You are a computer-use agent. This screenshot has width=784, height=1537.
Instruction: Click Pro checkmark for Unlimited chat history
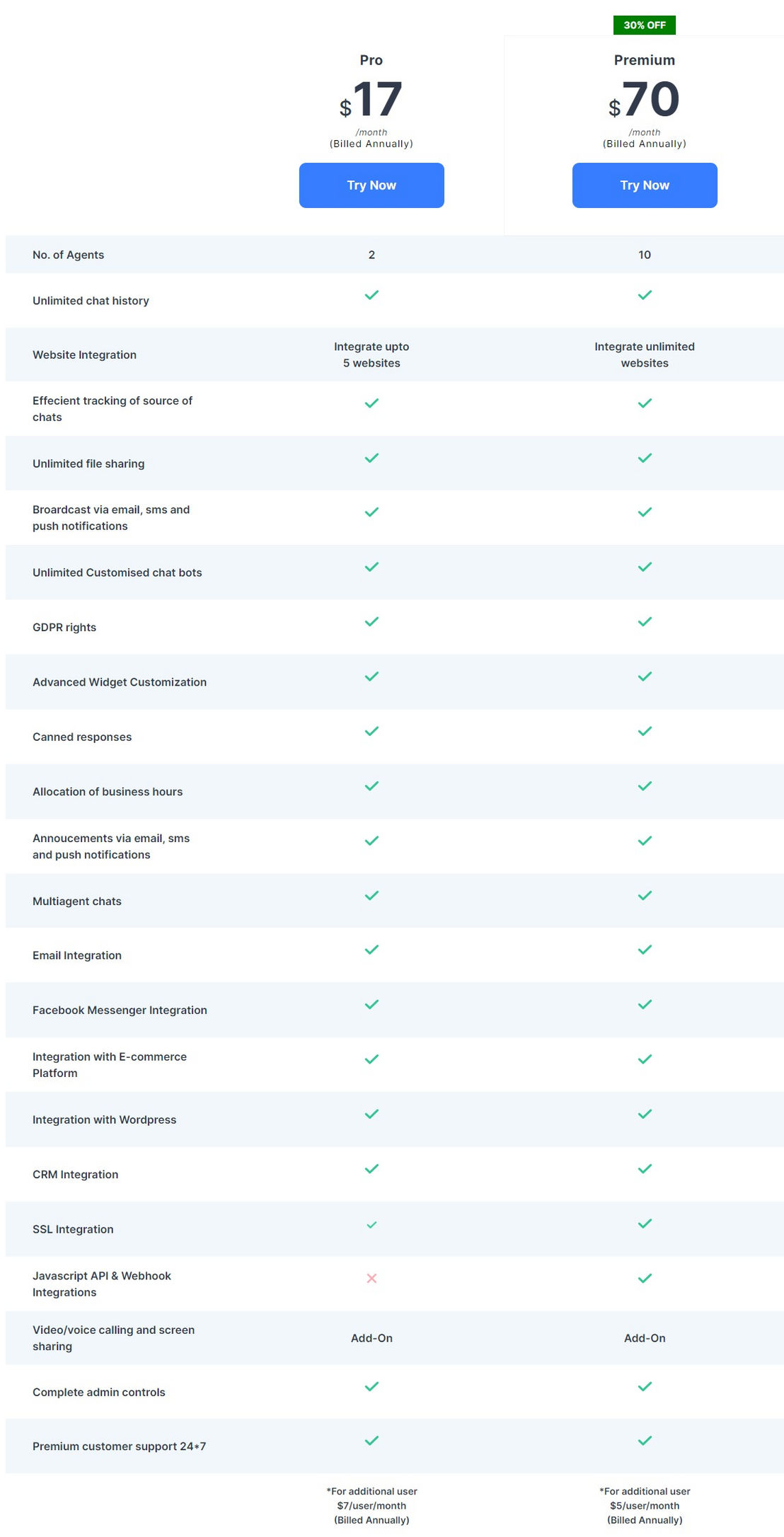pos(371,295)
